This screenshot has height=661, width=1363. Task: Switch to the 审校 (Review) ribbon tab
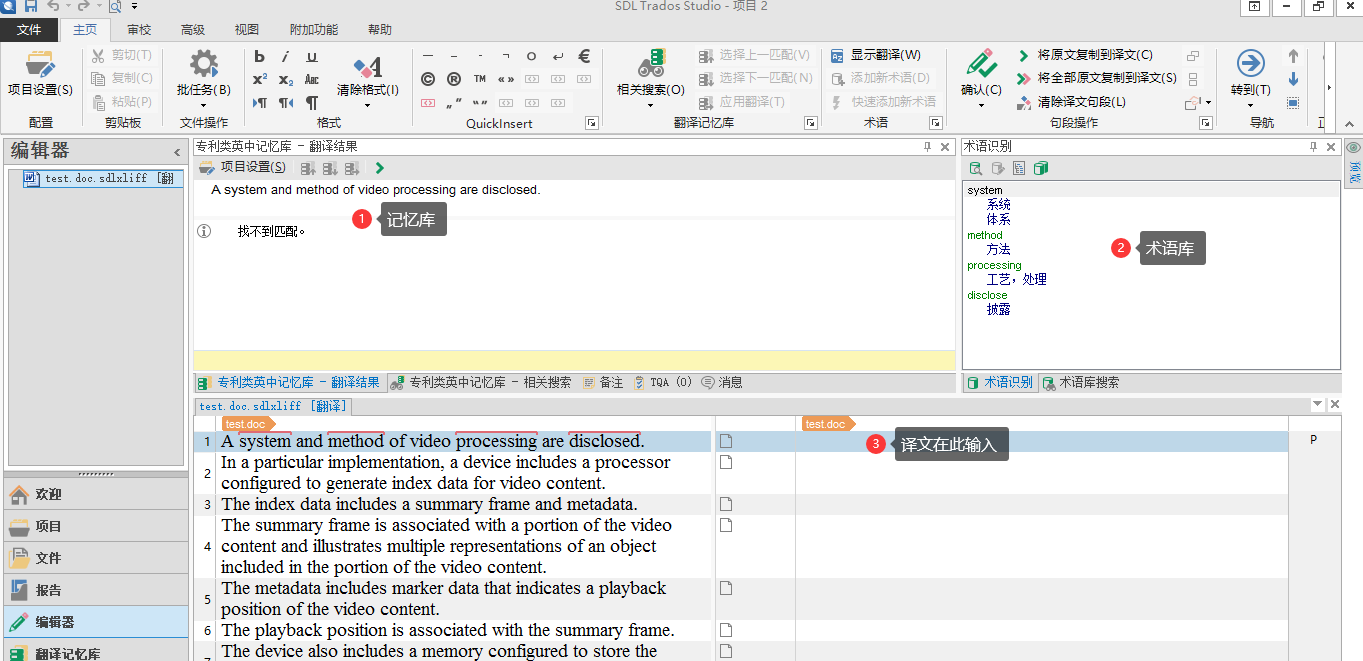click(x=139, y=30)
